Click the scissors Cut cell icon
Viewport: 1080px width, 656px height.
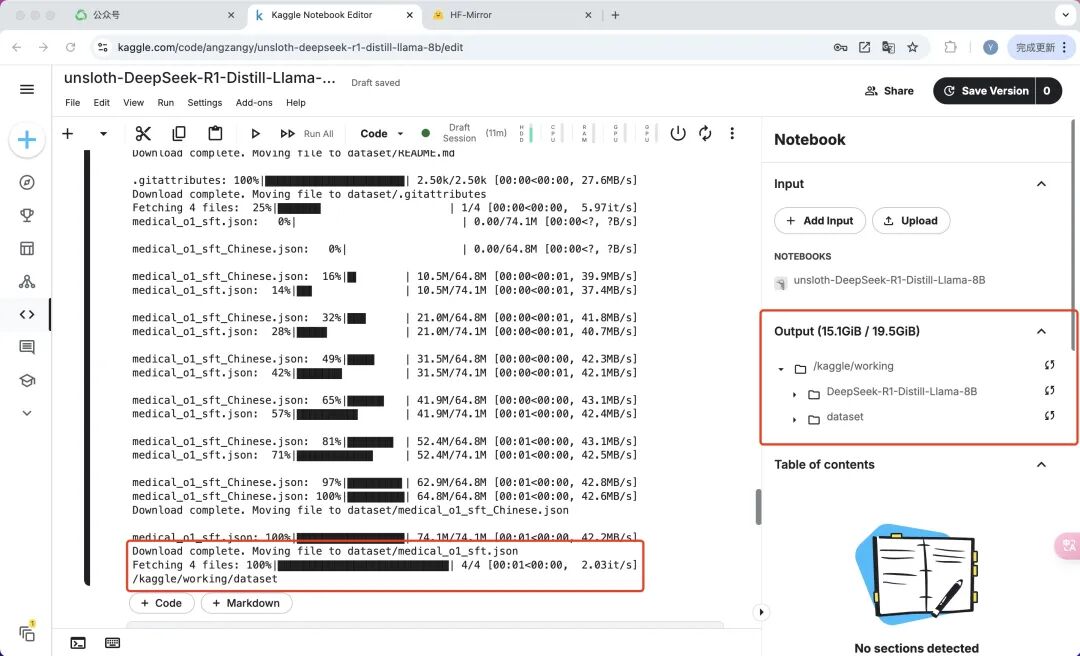[x=143, y=133]
